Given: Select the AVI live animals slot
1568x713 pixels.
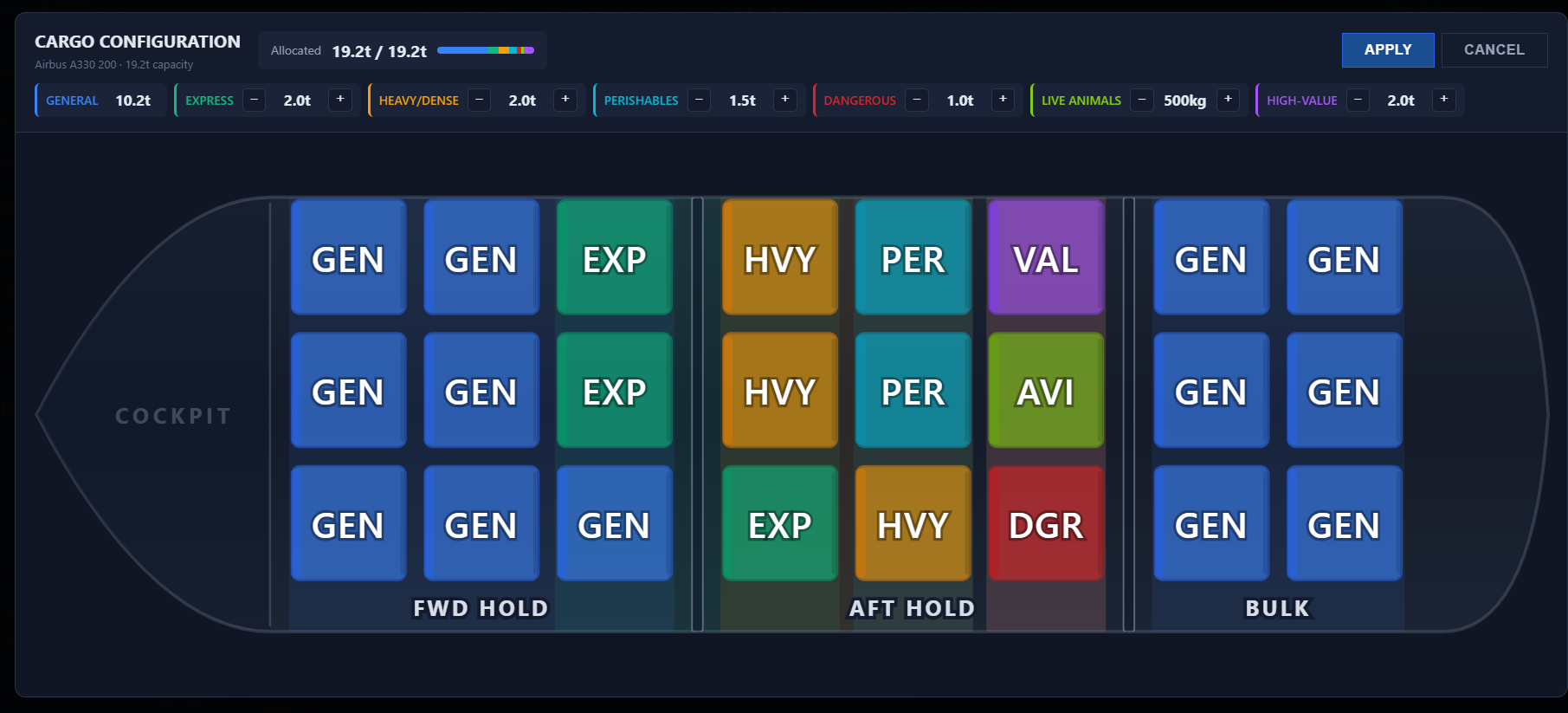Looking at the screenshot, I should pos(1046,390).
